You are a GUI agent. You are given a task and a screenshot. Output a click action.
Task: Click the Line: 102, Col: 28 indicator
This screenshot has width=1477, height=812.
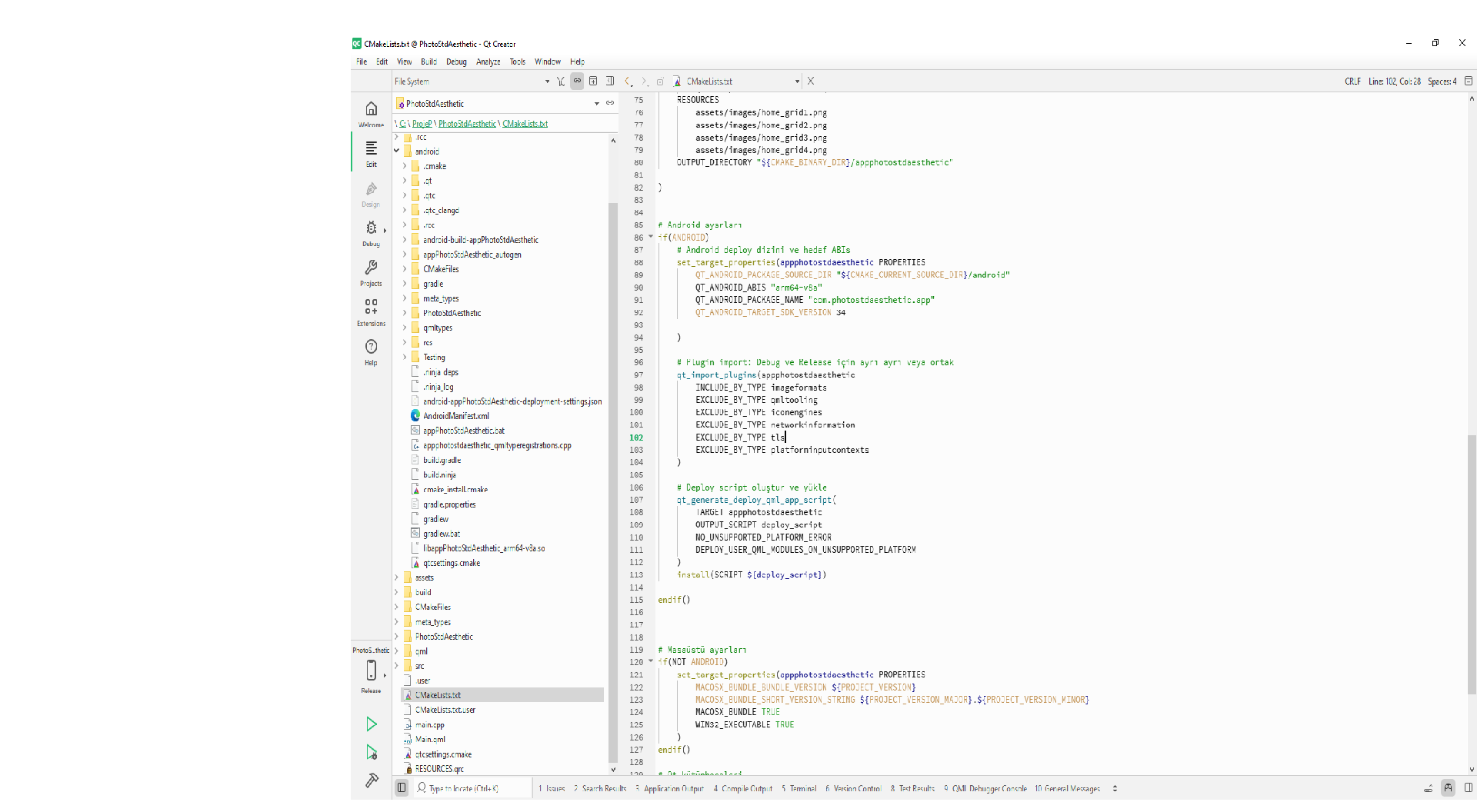(x=1394, y=81)
